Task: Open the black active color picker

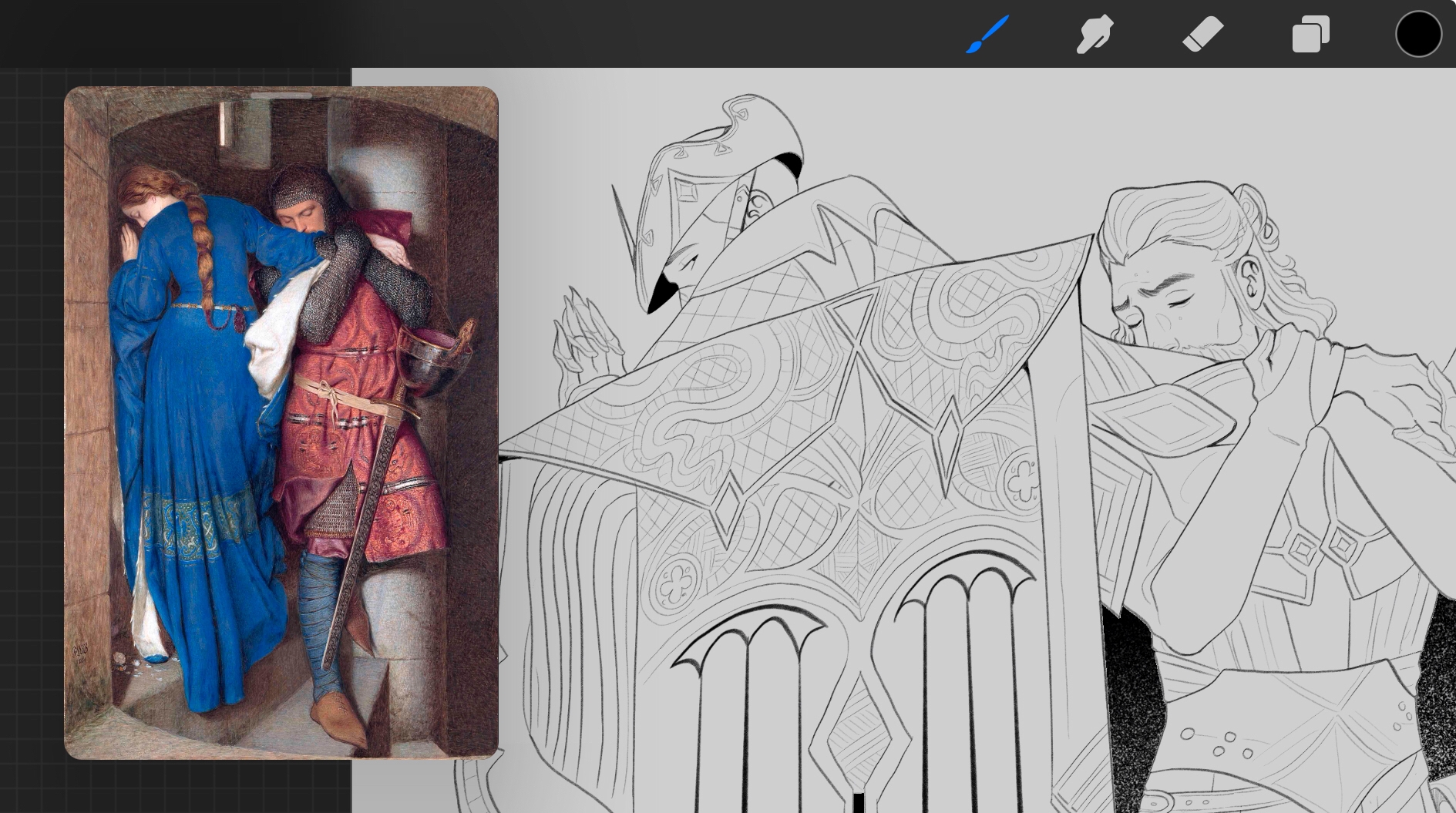Action: [1418, 35]
